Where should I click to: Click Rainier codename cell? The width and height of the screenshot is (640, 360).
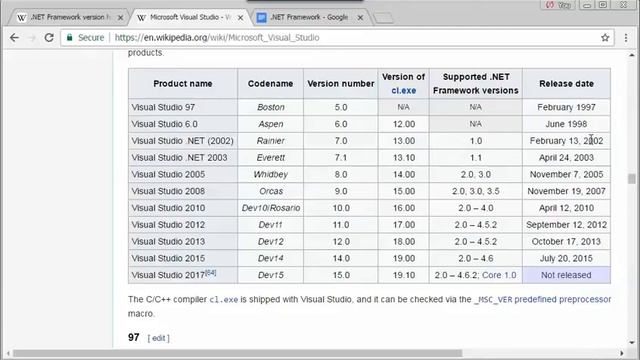270,141
